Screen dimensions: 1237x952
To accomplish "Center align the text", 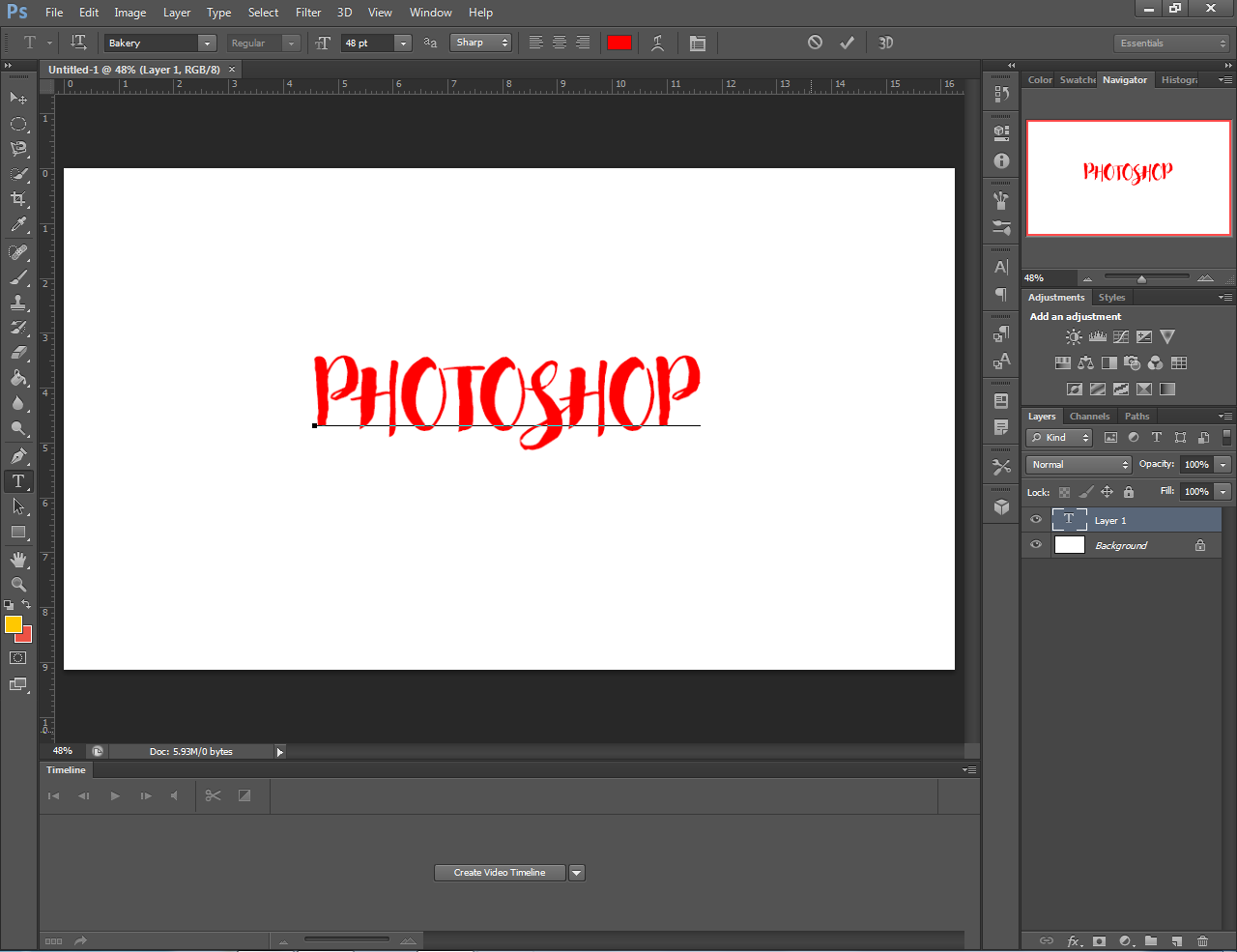I will (x=560, y=43).
